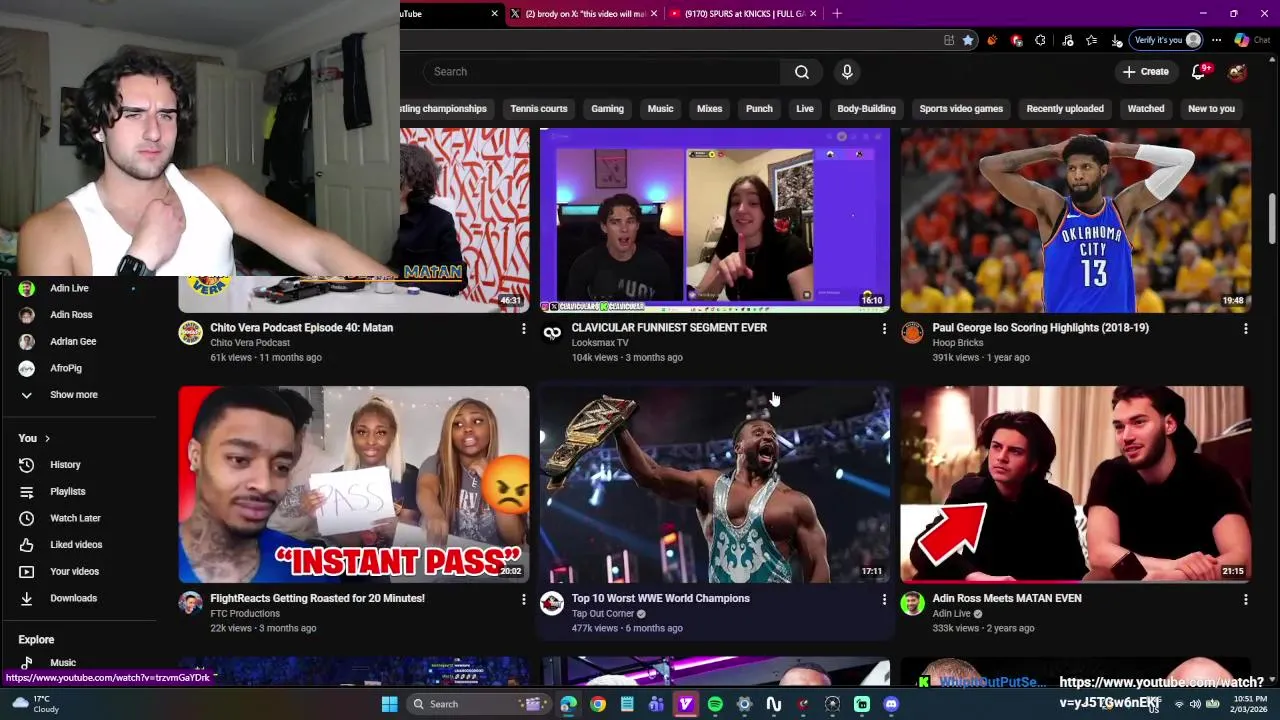Viewport: 1280px width, 720px height.
Task: Select the Music filter chip
Action: [660, 109]
